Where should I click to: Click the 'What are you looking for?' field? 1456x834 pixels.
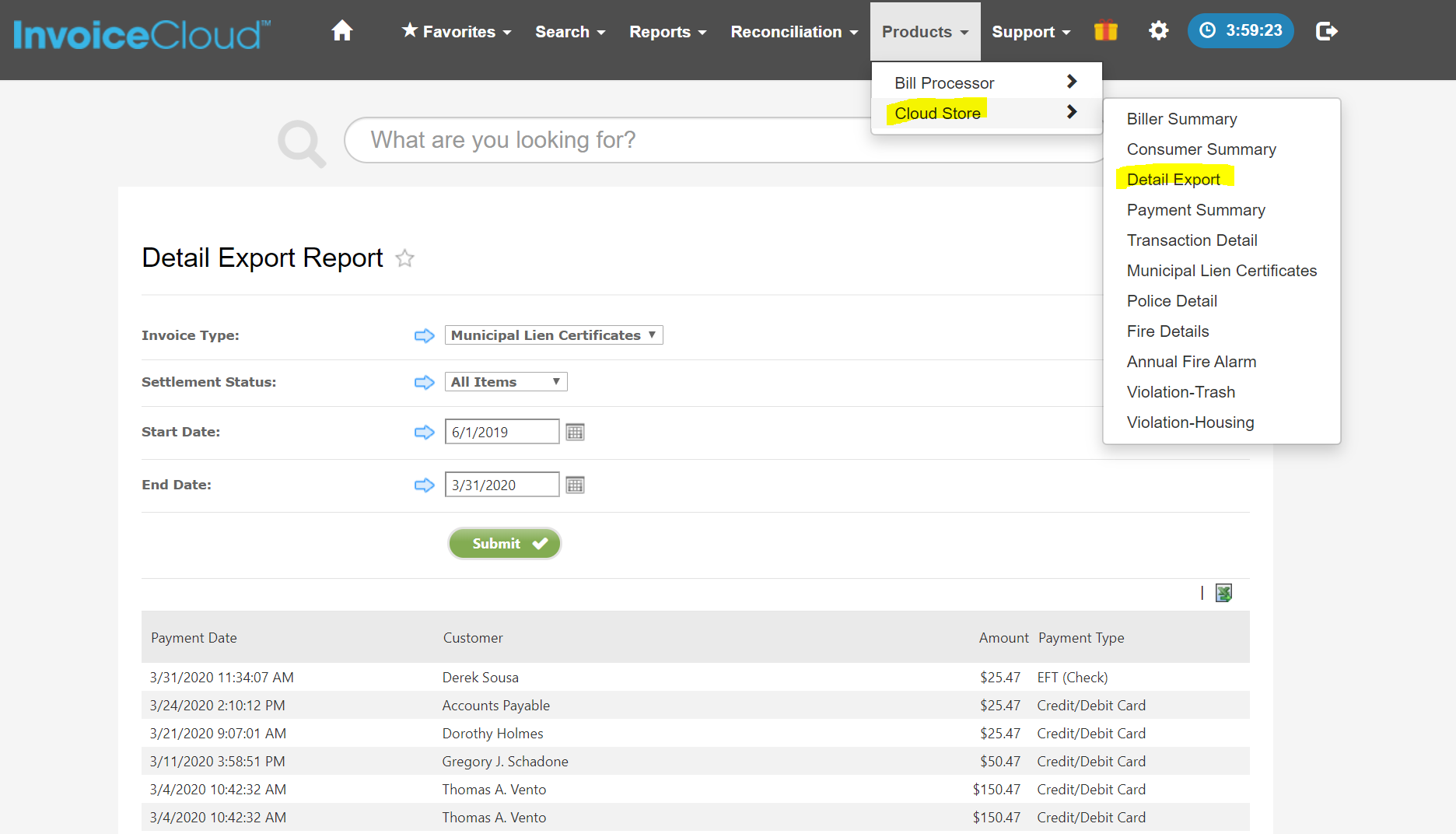[723, 140]
